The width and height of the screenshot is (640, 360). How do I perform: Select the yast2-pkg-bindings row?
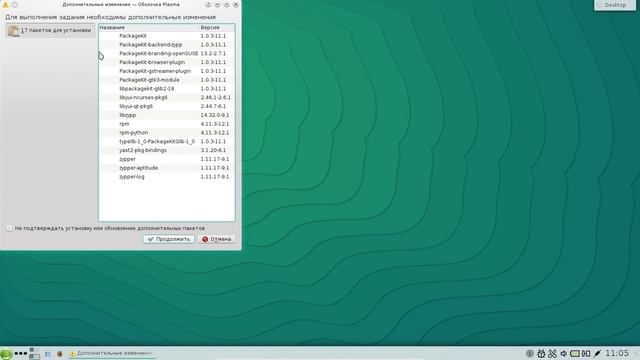(167, 150)
